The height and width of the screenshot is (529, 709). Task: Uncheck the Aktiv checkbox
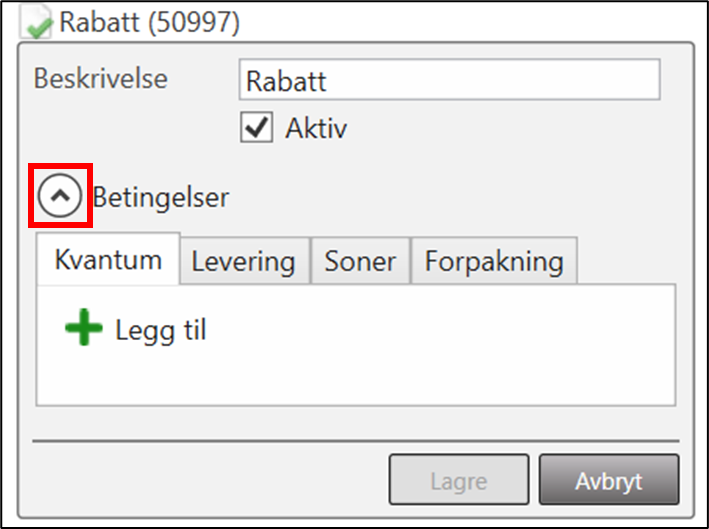(x=258, y=128)
